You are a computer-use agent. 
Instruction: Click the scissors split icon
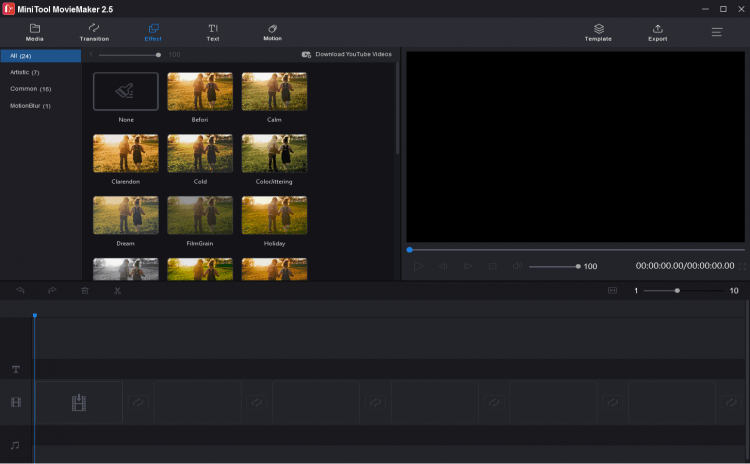point(117,291)
